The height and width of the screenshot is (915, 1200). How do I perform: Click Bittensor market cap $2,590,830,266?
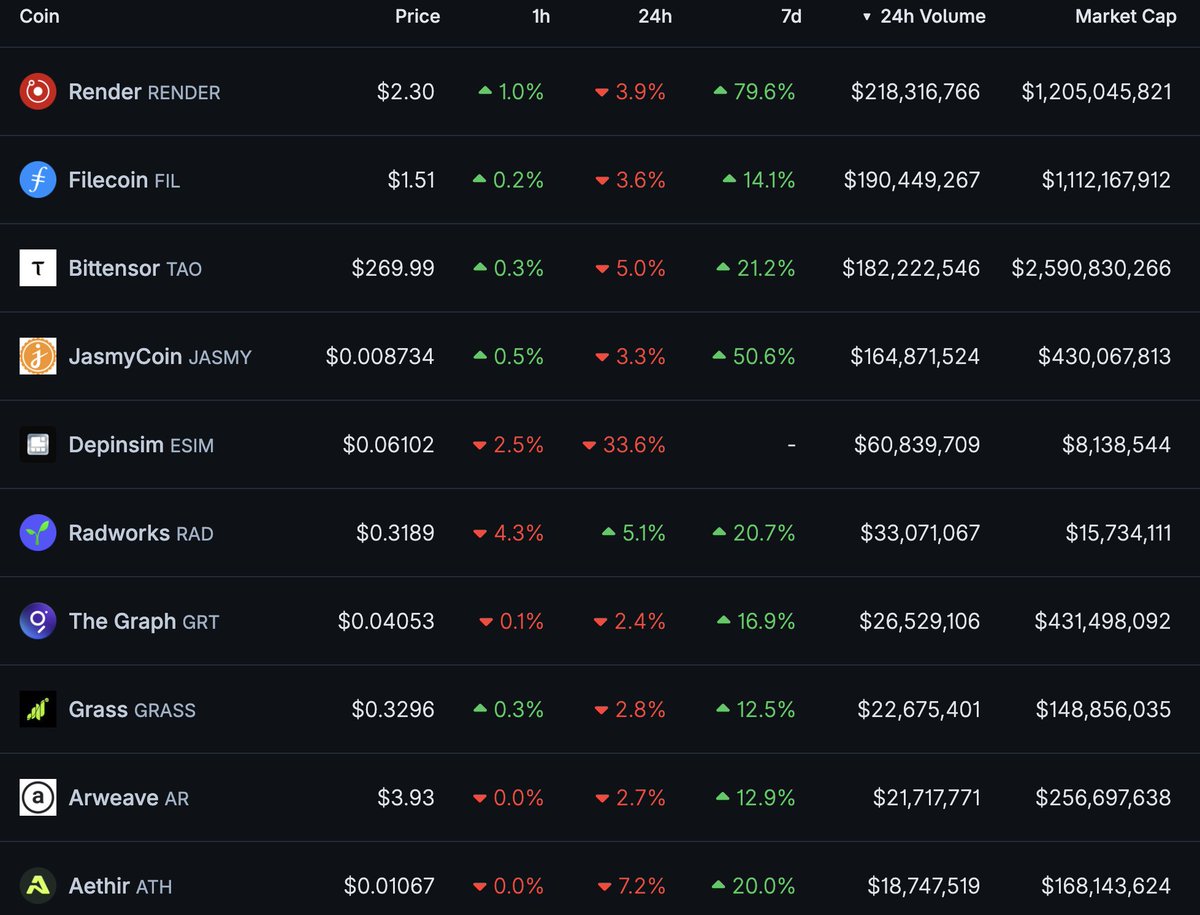pos(1091,268)
